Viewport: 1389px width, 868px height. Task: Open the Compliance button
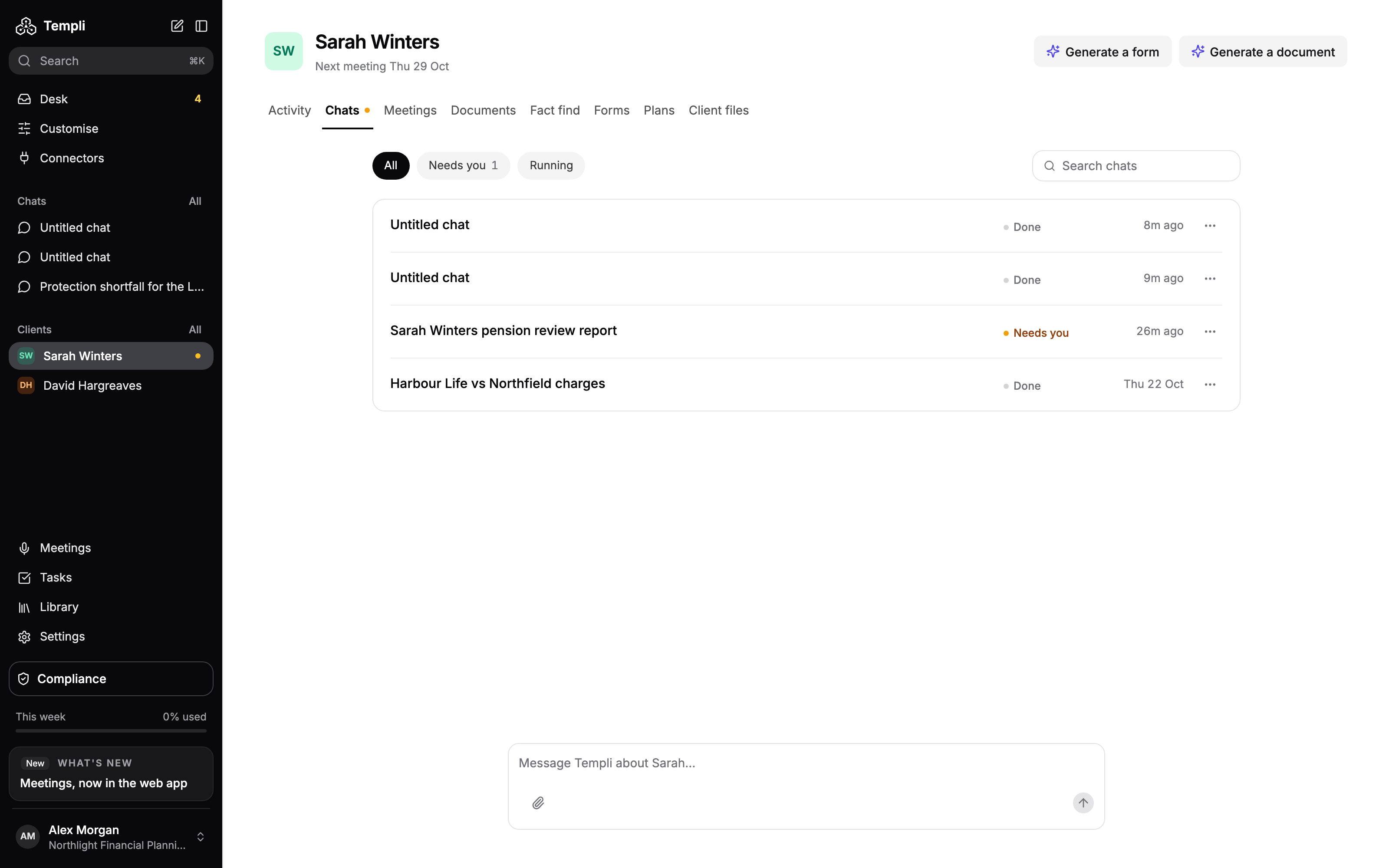click(x=111, y=678)
